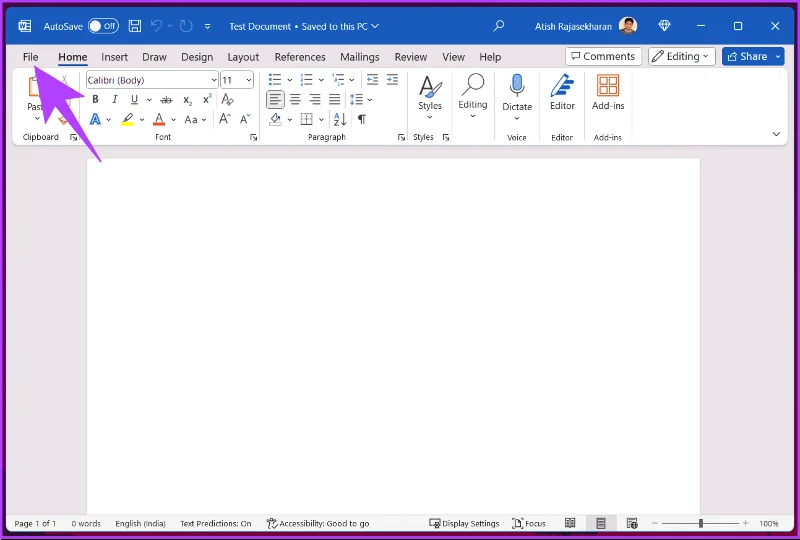
Task: Expand the Numbering list dropdown arrow
Action: click(321, 80)
